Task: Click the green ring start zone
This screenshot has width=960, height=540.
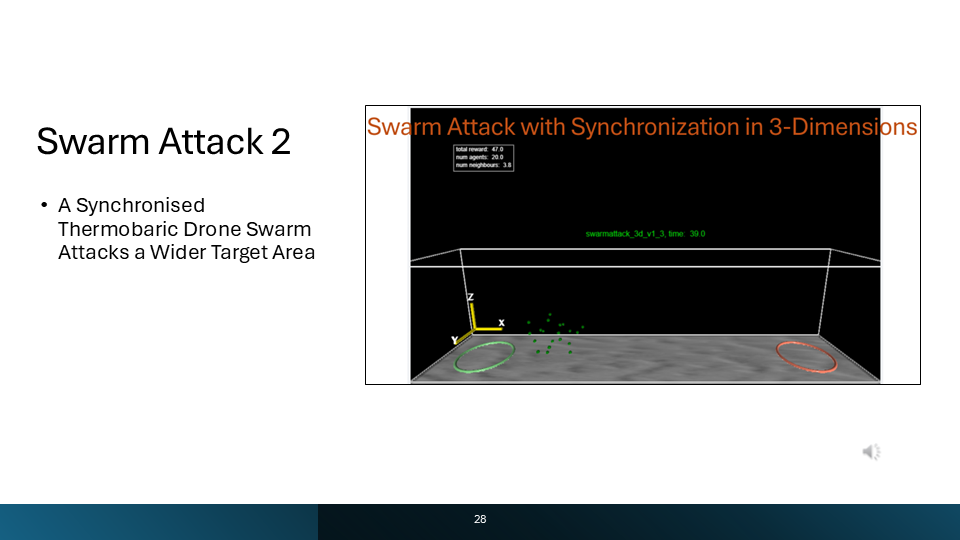Action: [484, 357]
